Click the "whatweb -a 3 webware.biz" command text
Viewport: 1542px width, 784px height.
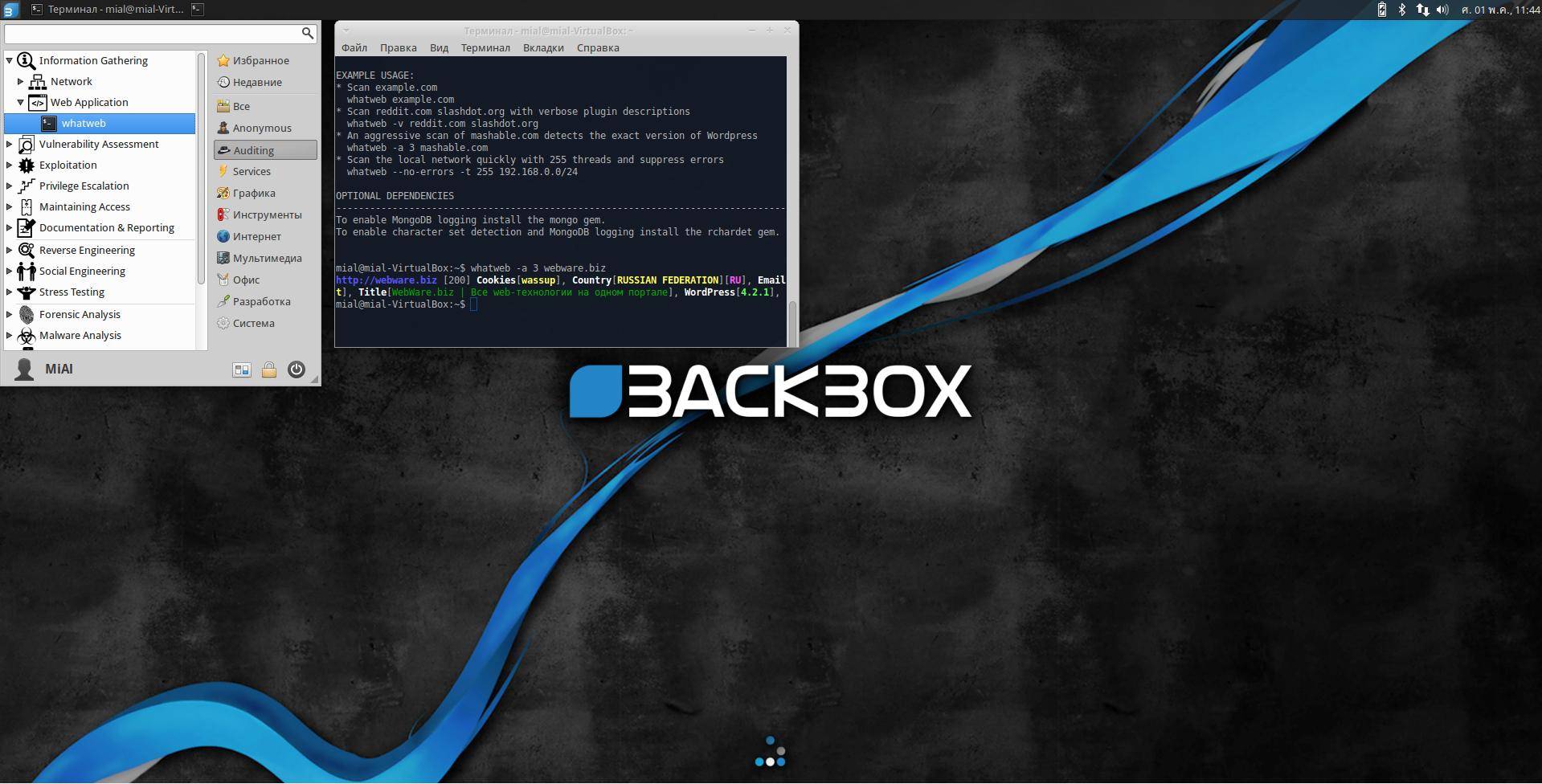point(538,268)
